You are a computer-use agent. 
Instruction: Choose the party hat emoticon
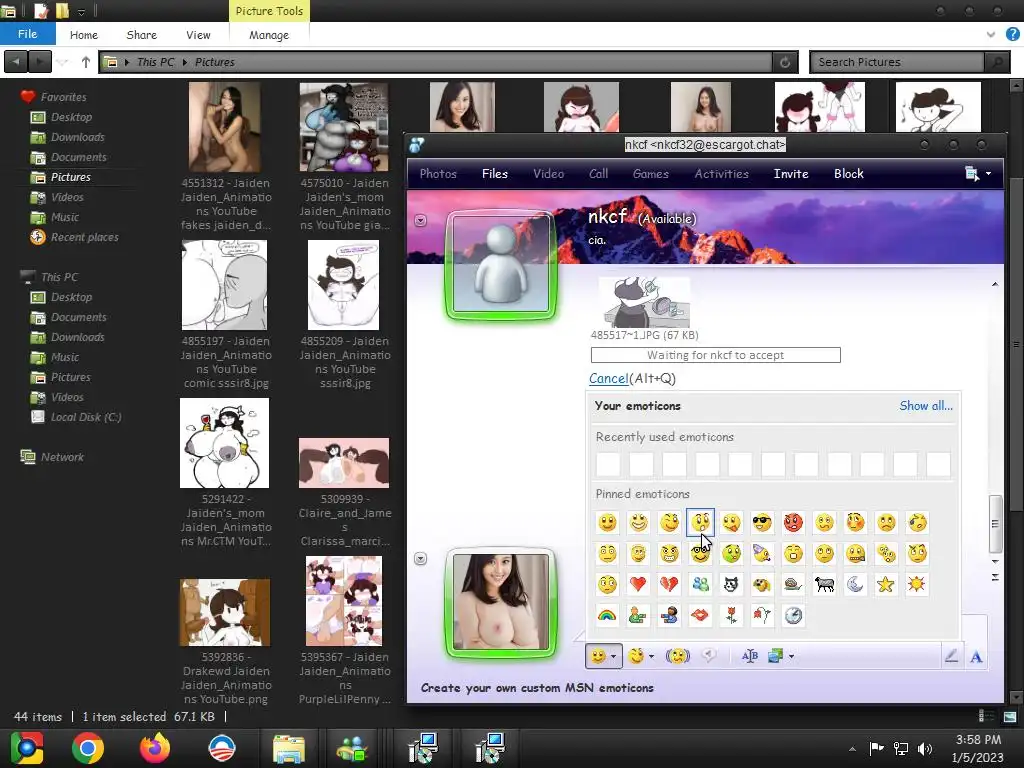coord(761,554)
